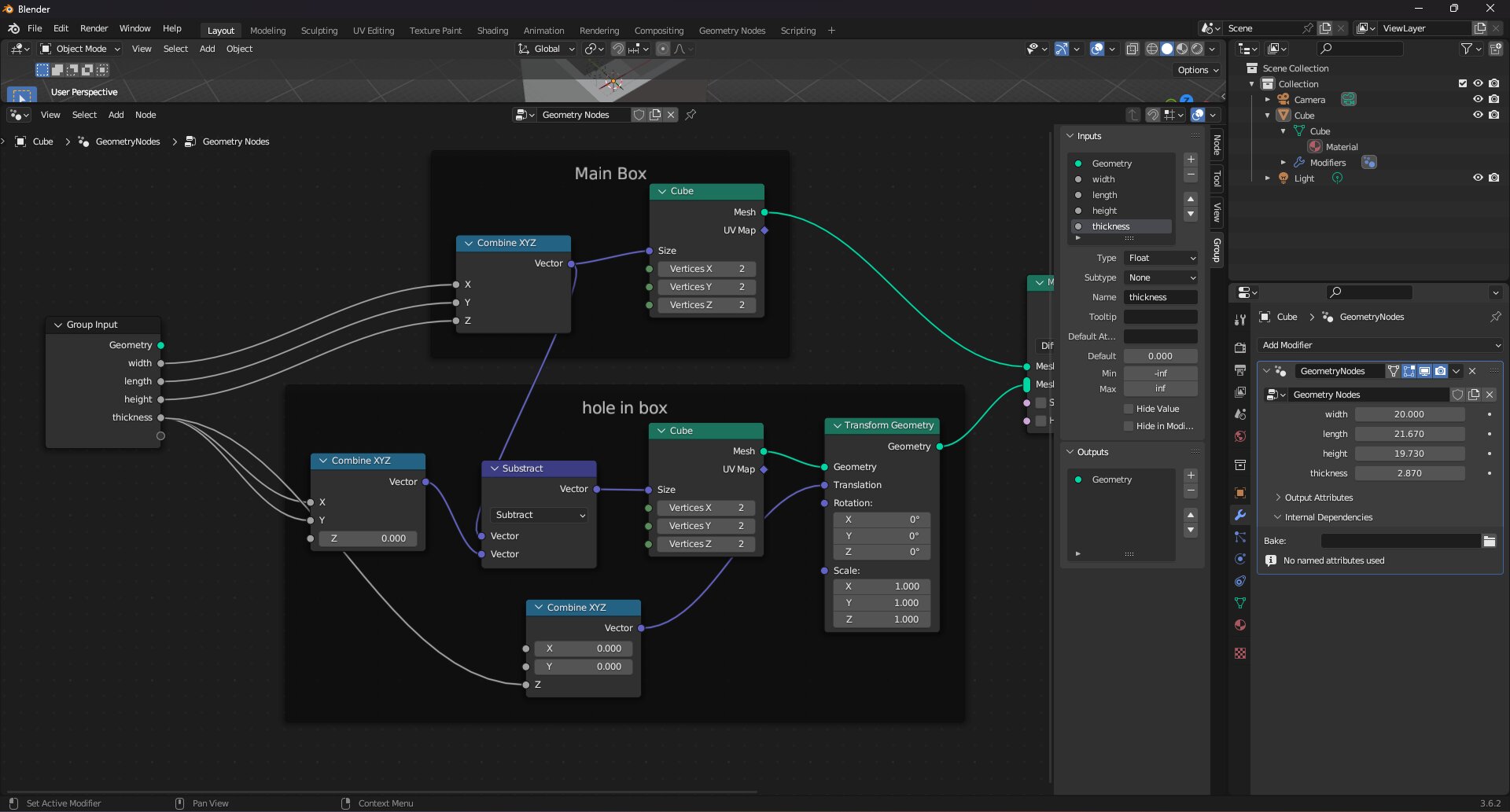Open the Tool properties tab icon
The width and height of the screenshot is (1510, 812).
click(1240, 320)
